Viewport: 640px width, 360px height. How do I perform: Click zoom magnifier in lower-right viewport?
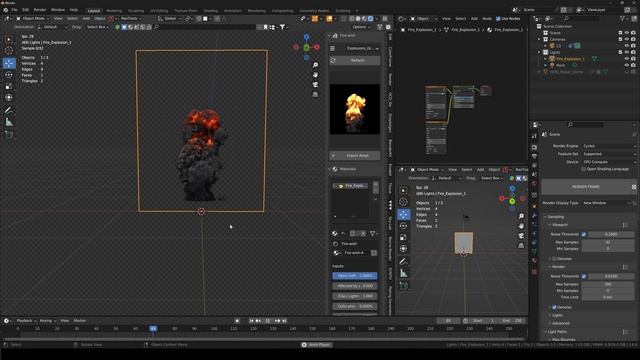point(521,216)
